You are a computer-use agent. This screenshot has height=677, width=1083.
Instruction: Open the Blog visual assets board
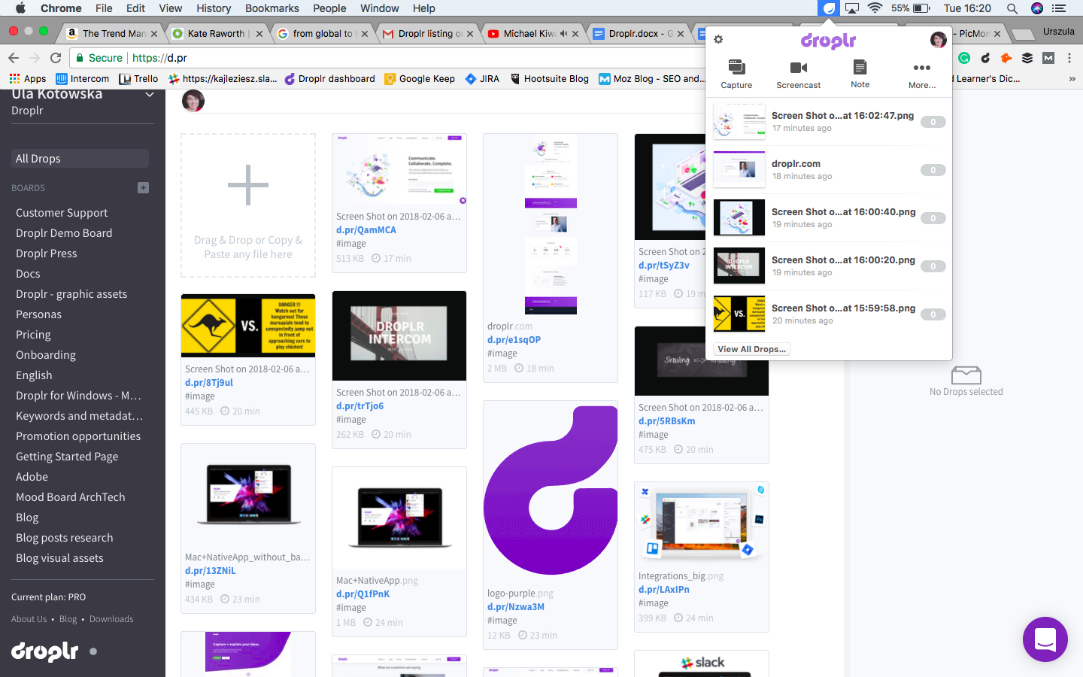point(59,557)
